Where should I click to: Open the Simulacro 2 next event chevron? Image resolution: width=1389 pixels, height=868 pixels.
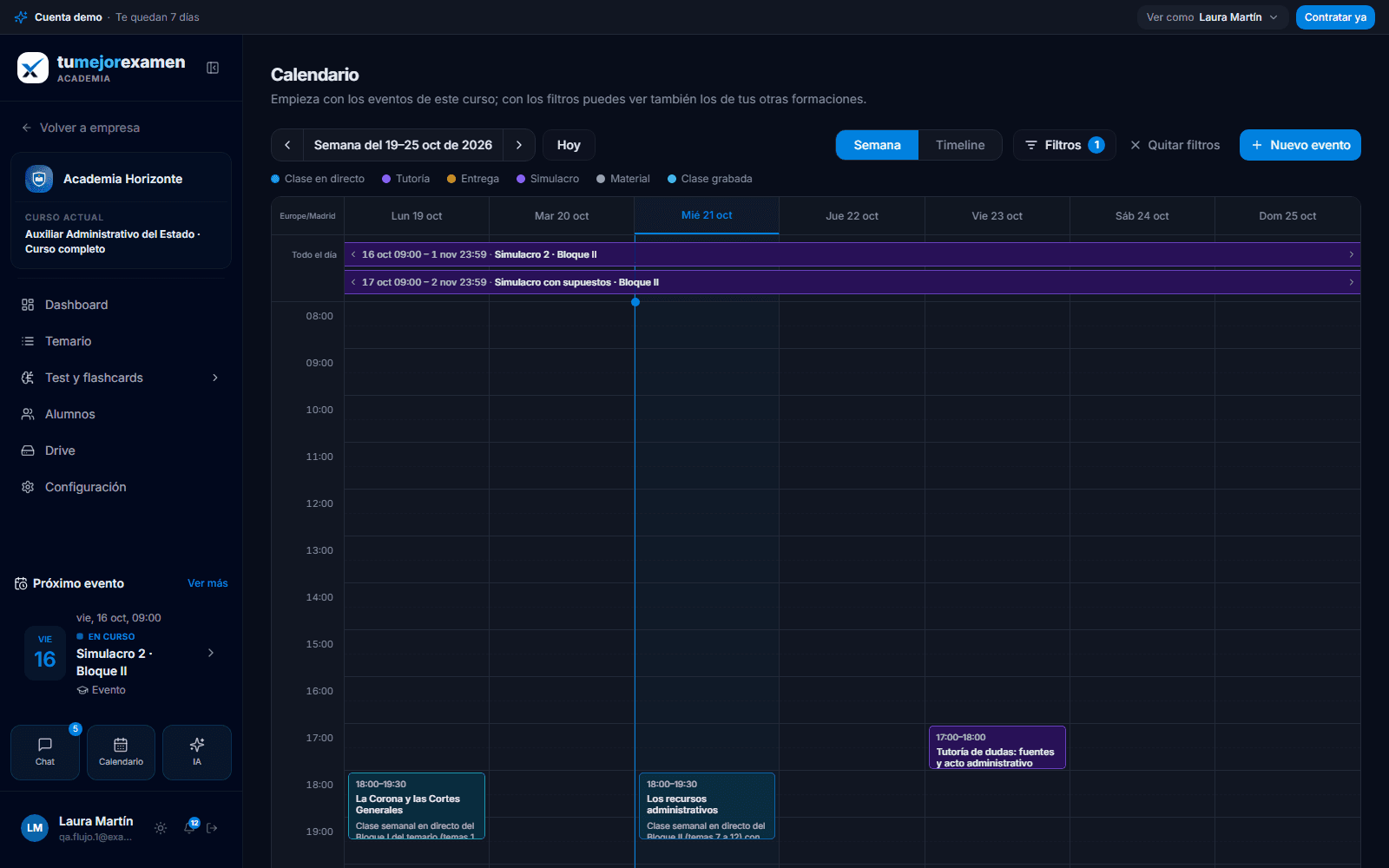pos(210,653)
